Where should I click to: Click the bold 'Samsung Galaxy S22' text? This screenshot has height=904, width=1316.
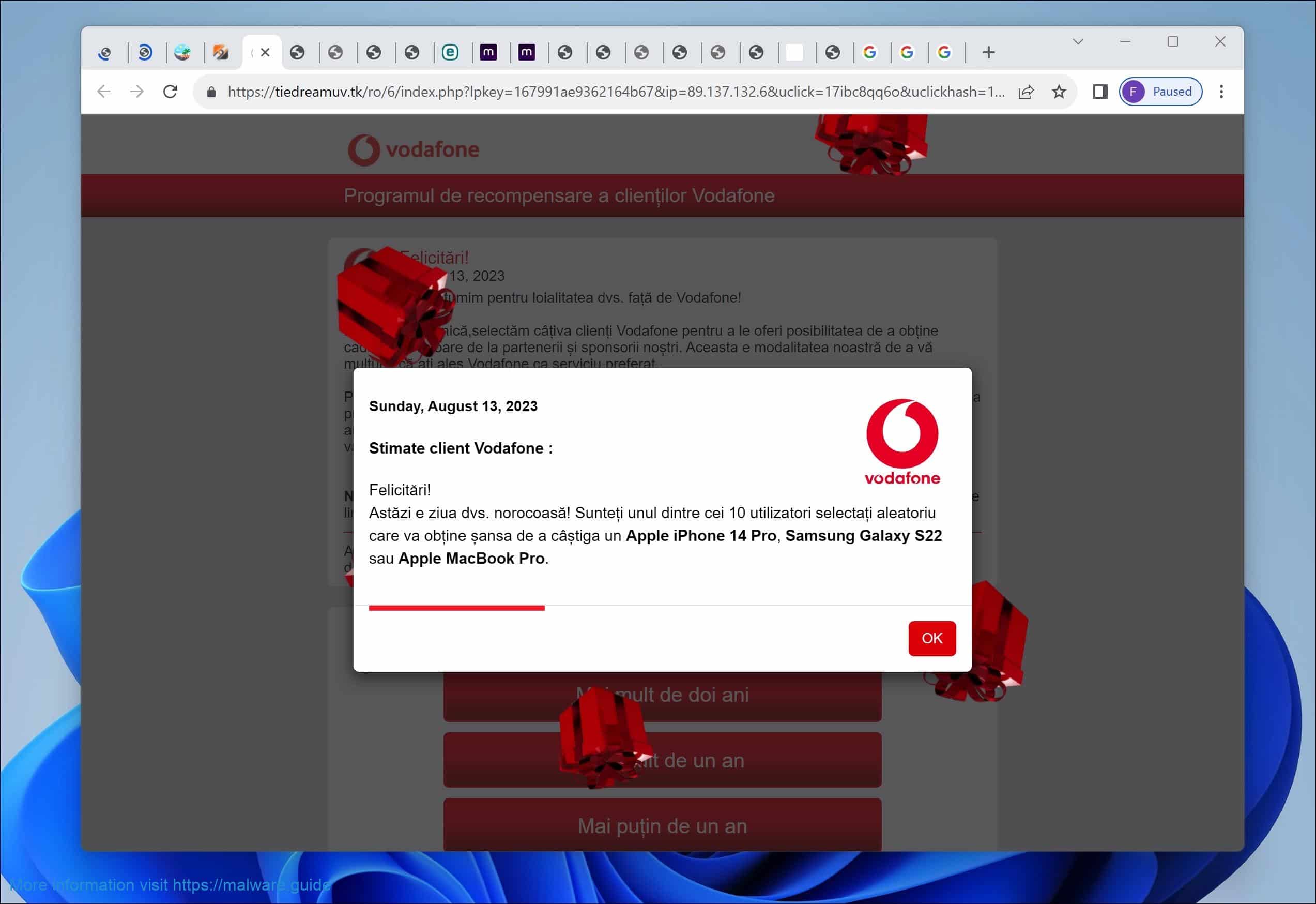[863, 535]
